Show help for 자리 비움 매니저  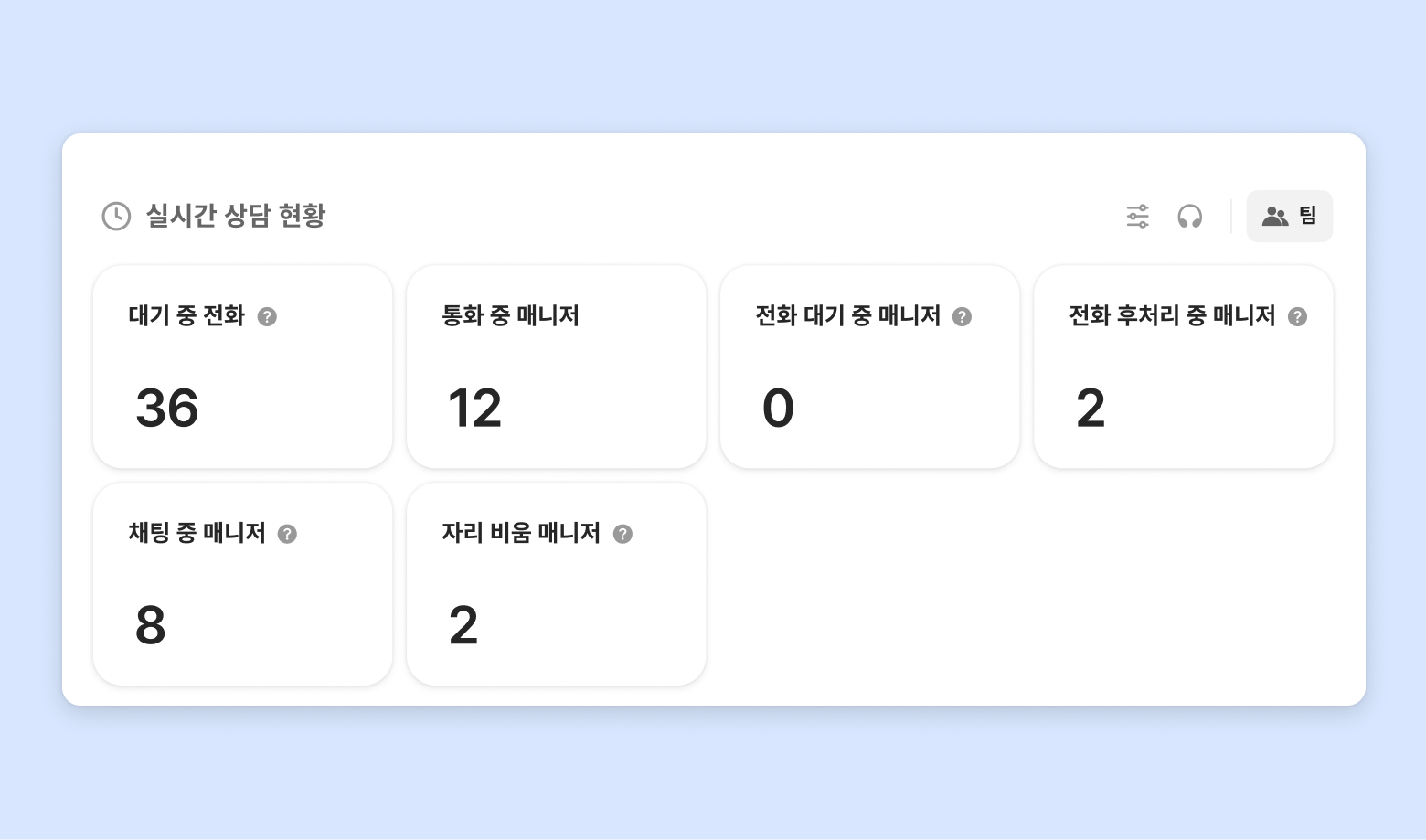[623, 535]
